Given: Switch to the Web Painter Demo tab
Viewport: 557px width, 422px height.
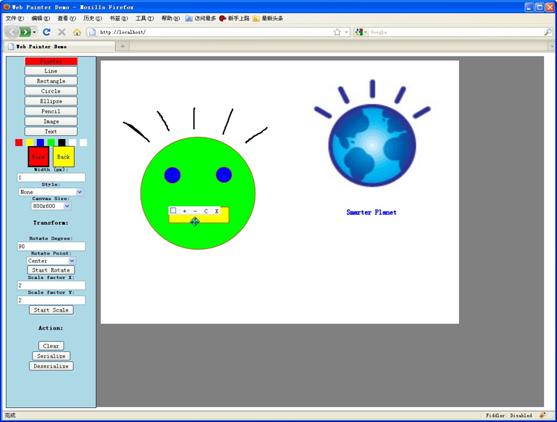Looking at the screenshot, I should click(x=60, y=46).
